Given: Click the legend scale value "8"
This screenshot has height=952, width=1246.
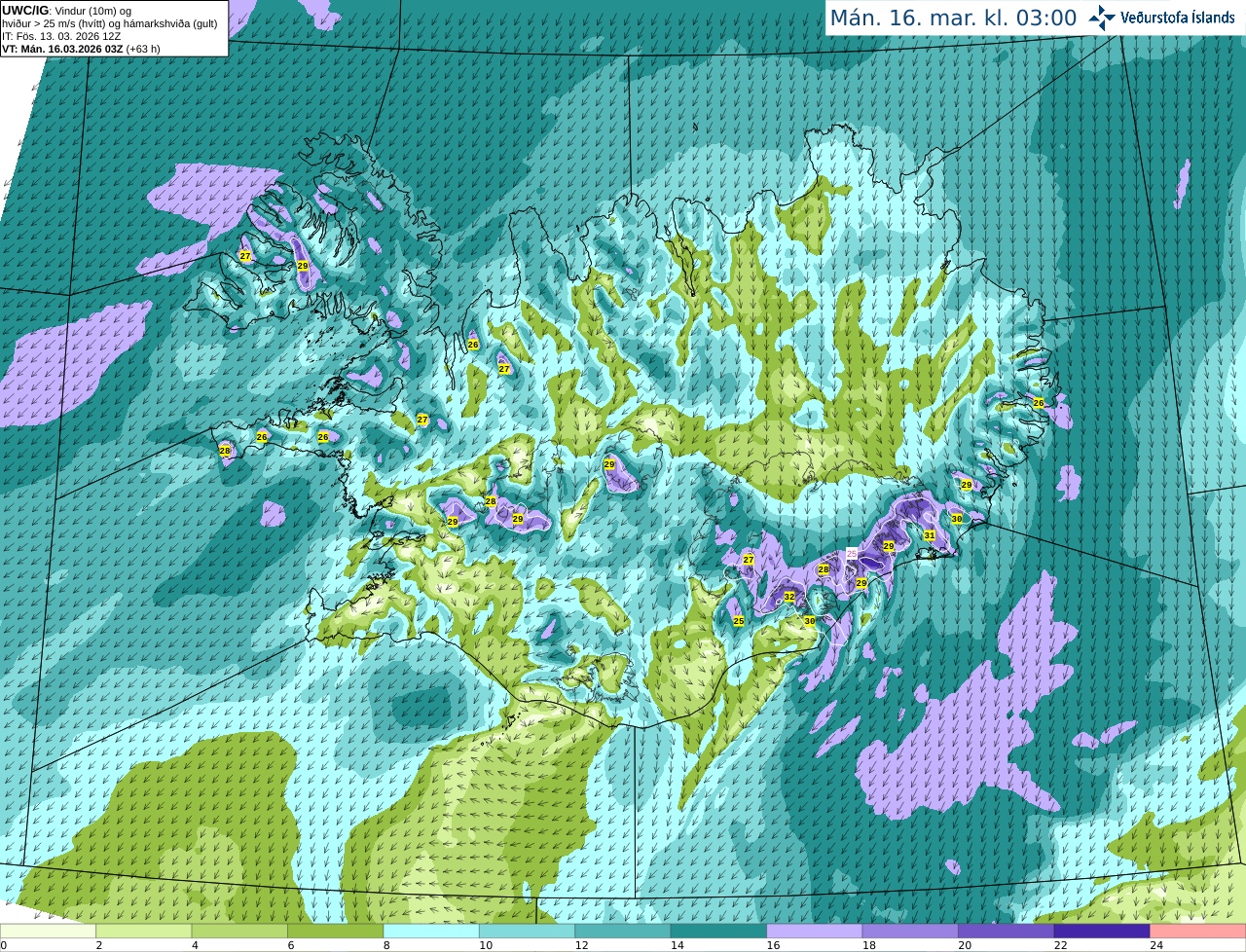Looking at the screenshot, I should (386, 945).
